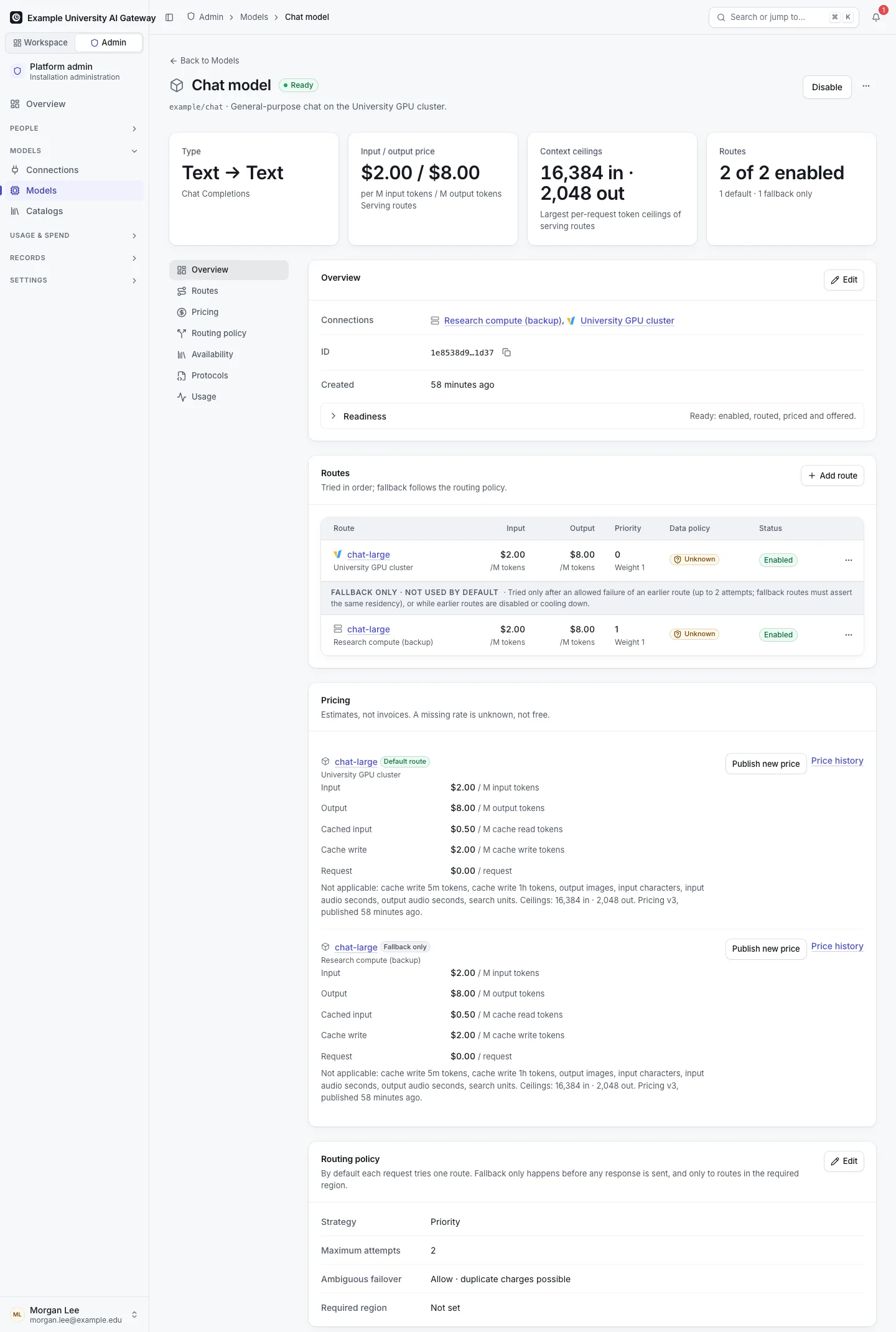Open the Chat model more-options menu
Image resolution: width=896 pixels, height=1332 pixels.
866,86
